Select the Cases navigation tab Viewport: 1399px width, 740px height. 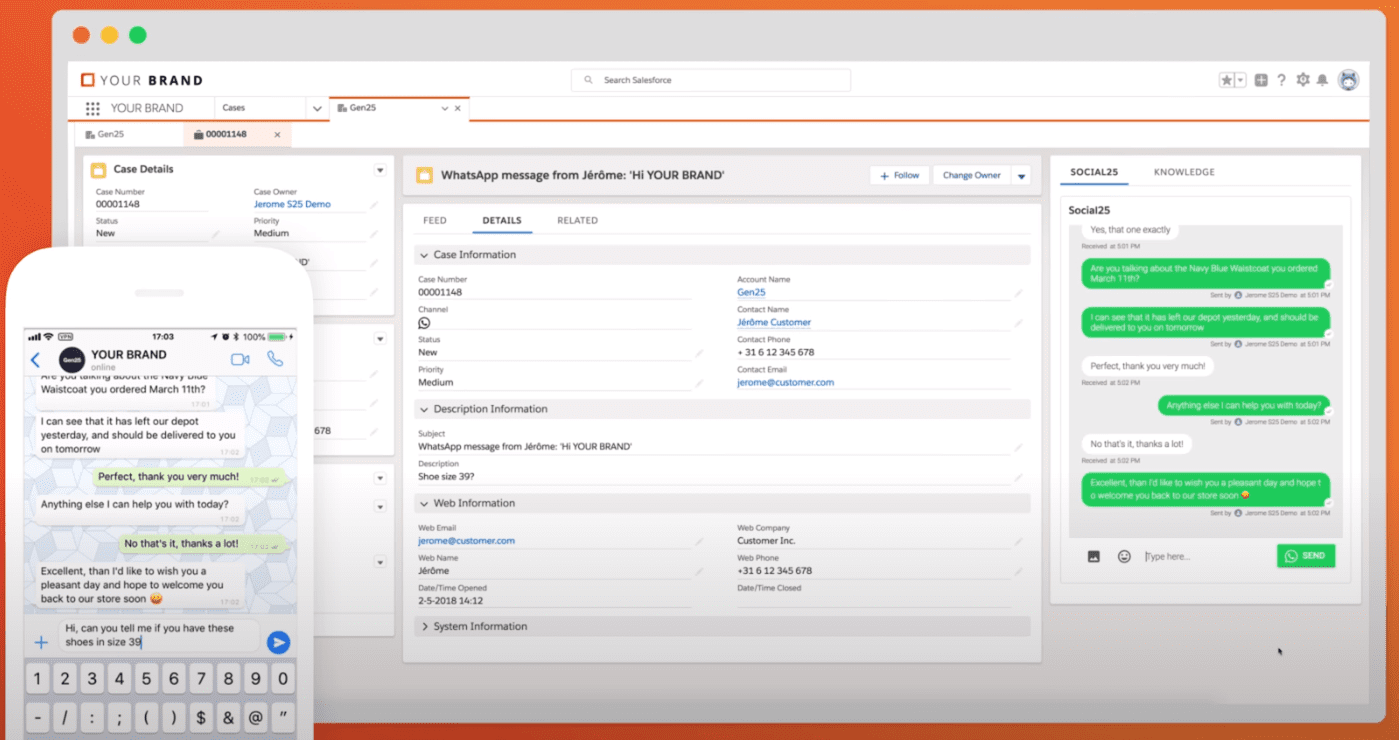point(260,108)
